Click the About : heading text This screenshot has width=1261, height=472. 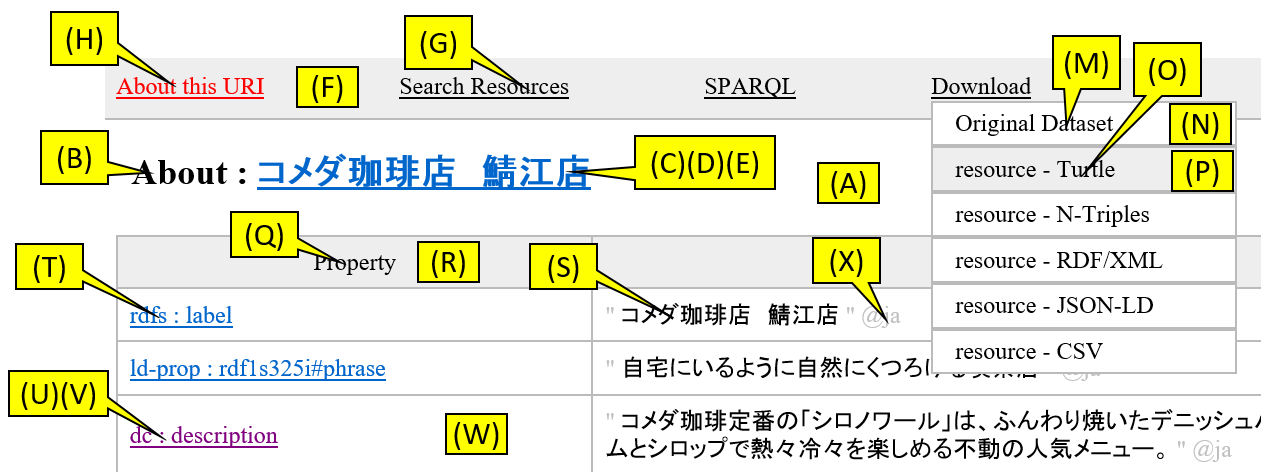pos(190,174)
